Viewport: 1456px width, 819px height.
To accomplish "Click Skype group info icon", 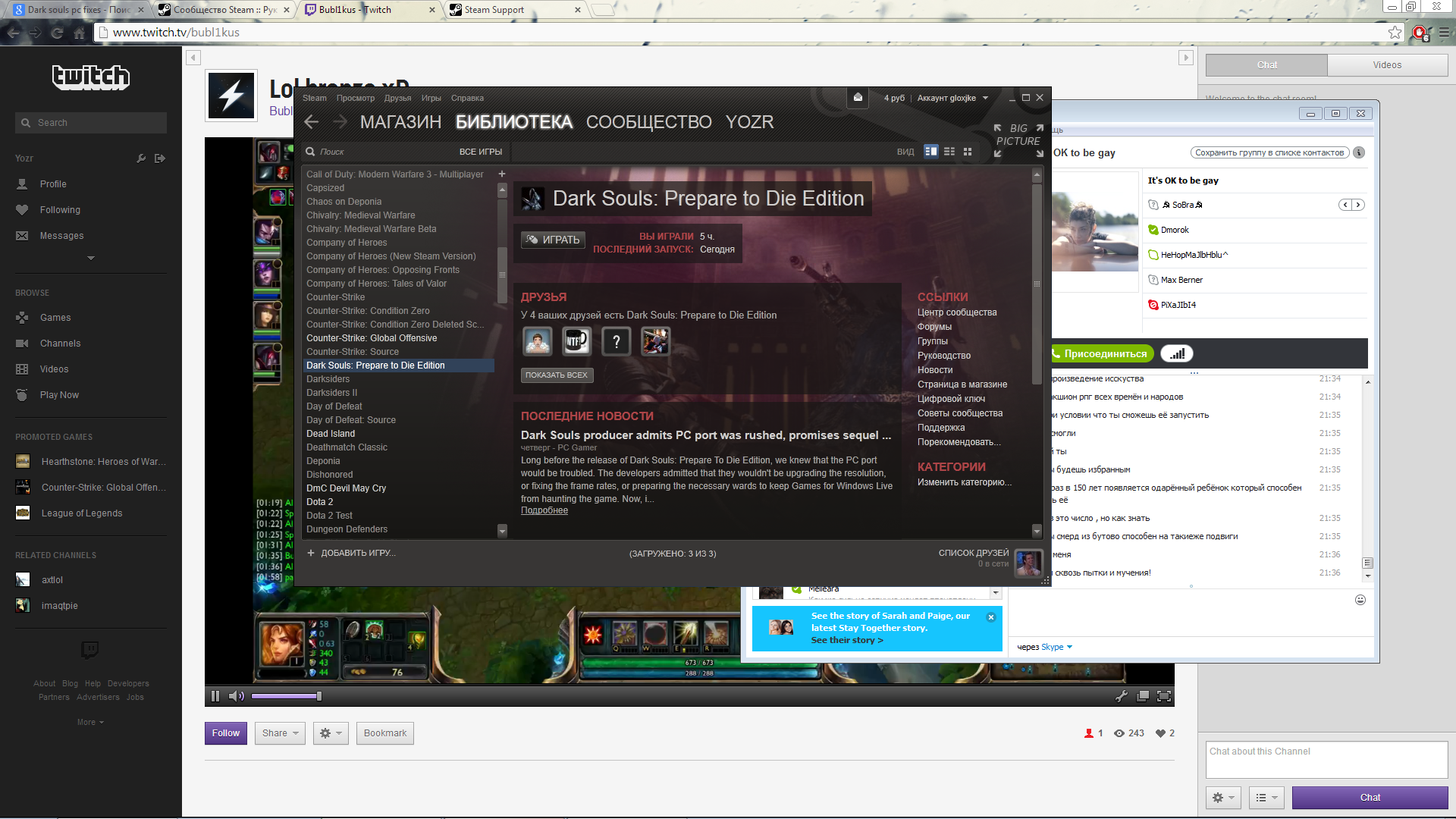I will [1359, 152].
